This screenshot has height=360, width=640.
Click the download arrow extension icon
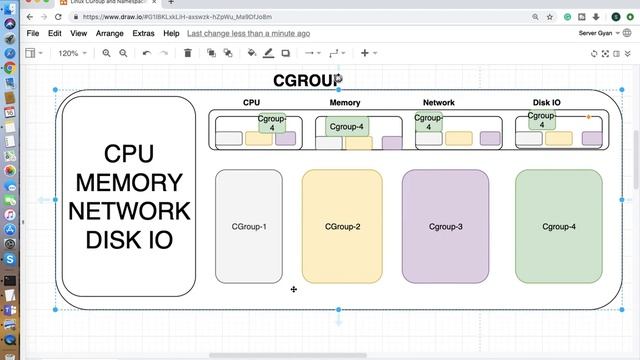click(x=596, y=17)
